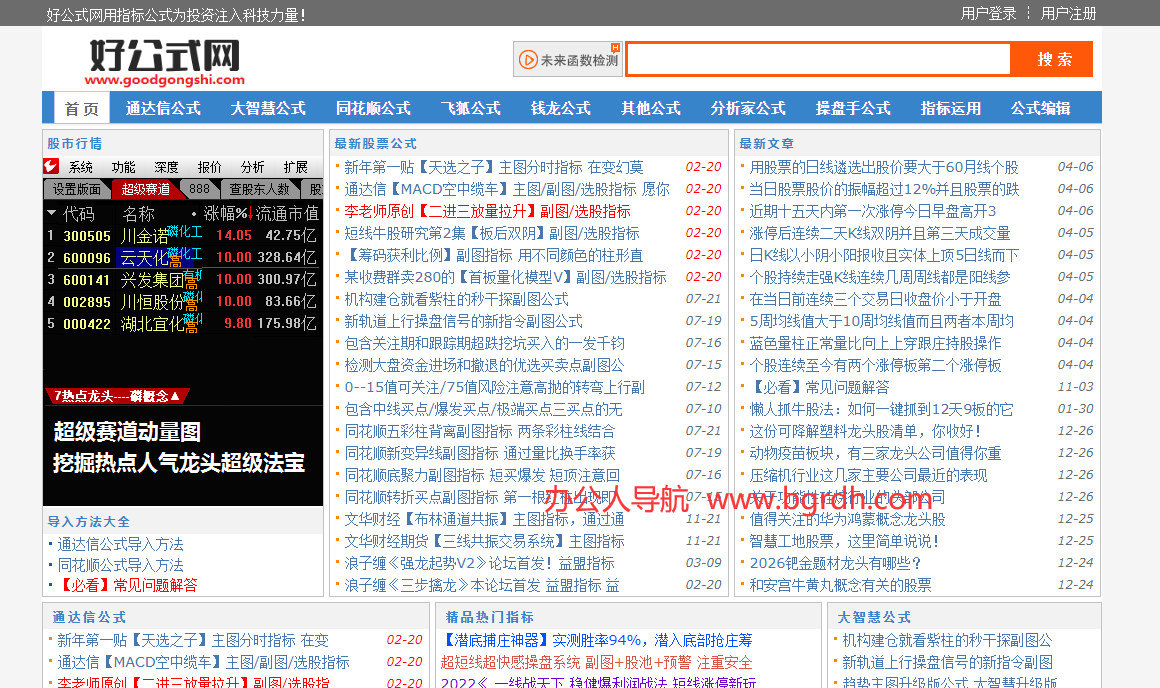Click the 好公式网 site logo
The height and width of the screenshot is (688, 1160).
(x=164, y=62)
